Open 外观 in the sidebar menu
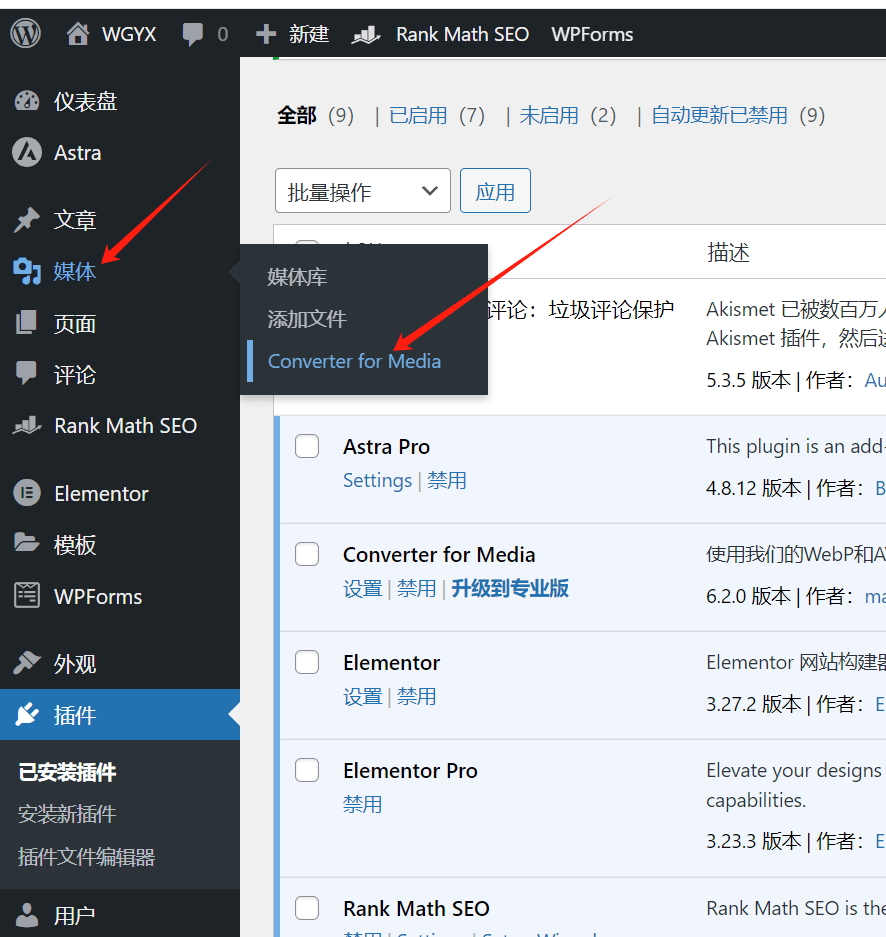 (x=75, y=663)
